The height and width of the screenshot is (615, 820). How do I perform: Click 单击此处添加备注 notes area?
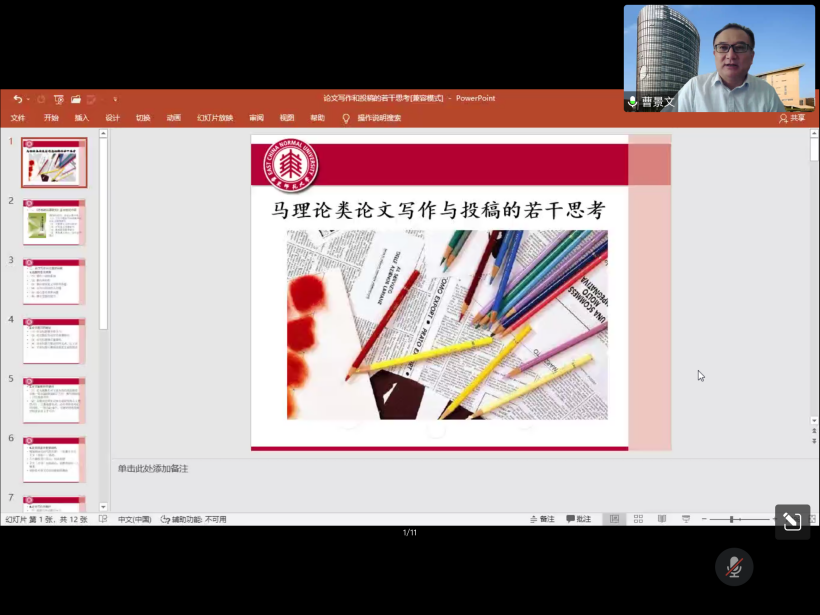(x=153, y=468)
